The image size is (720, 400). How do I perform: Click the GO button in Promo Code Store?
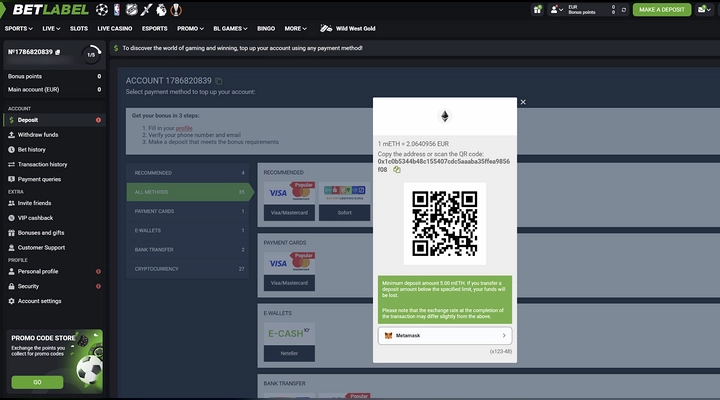coord(37,382)
